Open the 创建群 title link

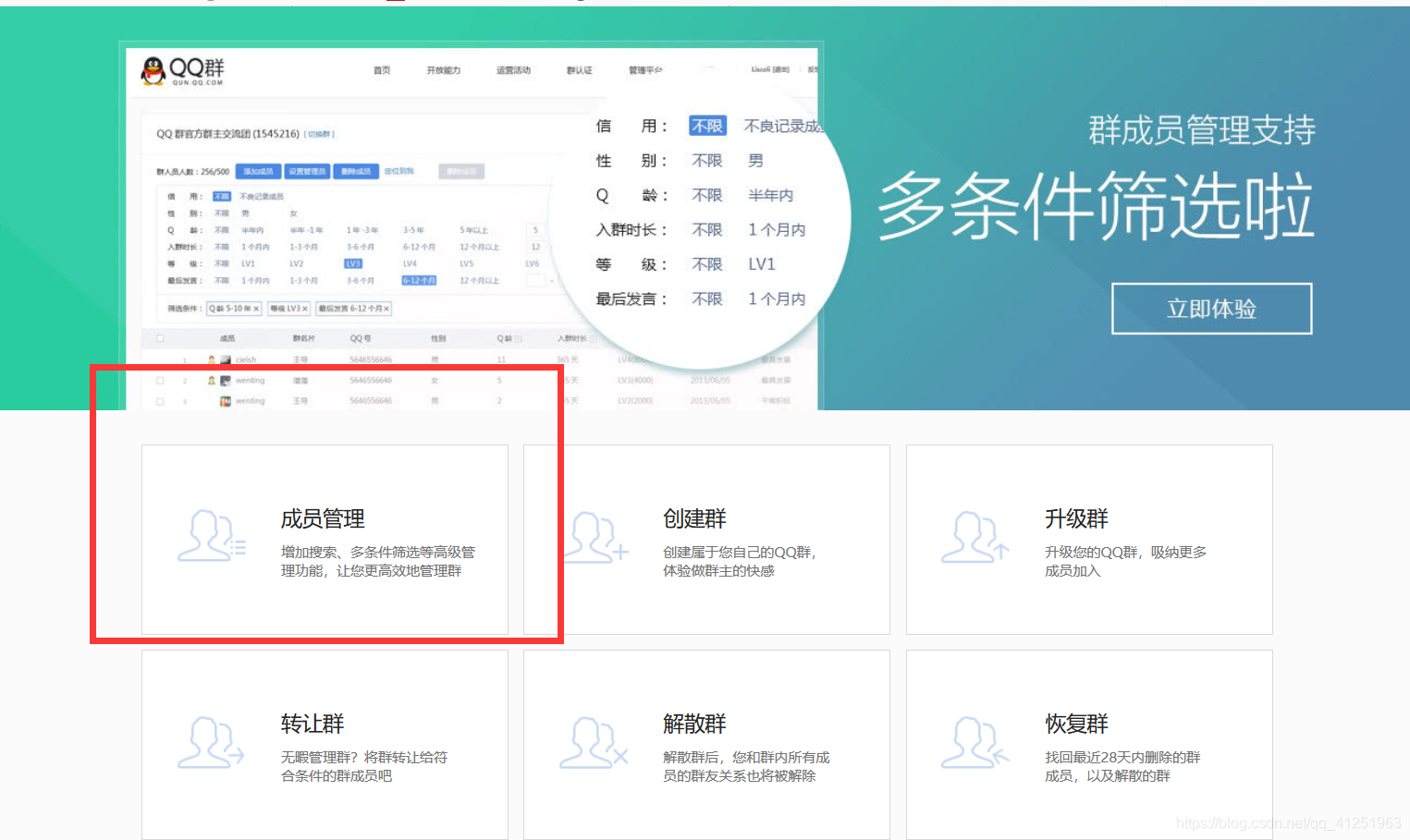click(x=694, y=519)
